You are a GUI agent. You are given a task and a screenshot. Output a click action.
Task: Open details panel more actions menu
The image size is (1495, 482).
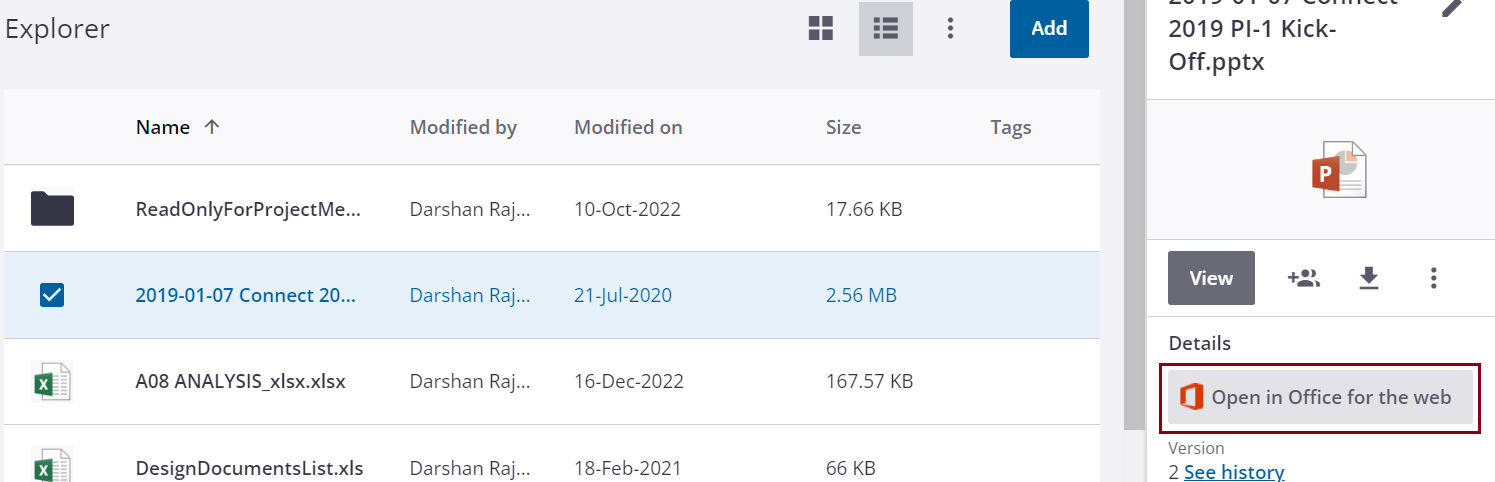[x=1434, y=278]
